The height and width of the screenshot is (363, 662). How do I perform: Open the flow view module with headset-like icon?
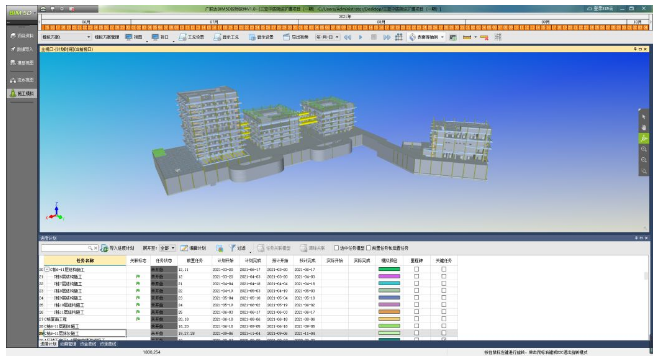point(22,80)
